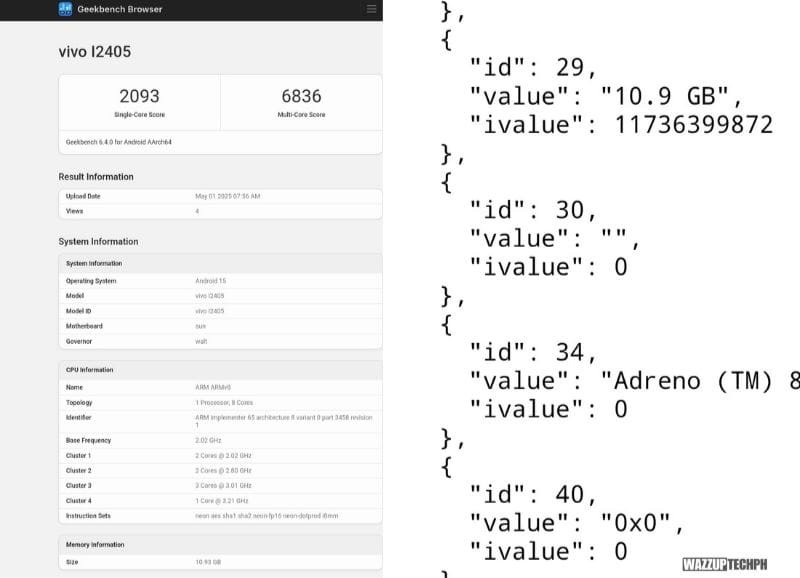
Task: Click the Memory Information table header
Action: (x=97, y=543)
